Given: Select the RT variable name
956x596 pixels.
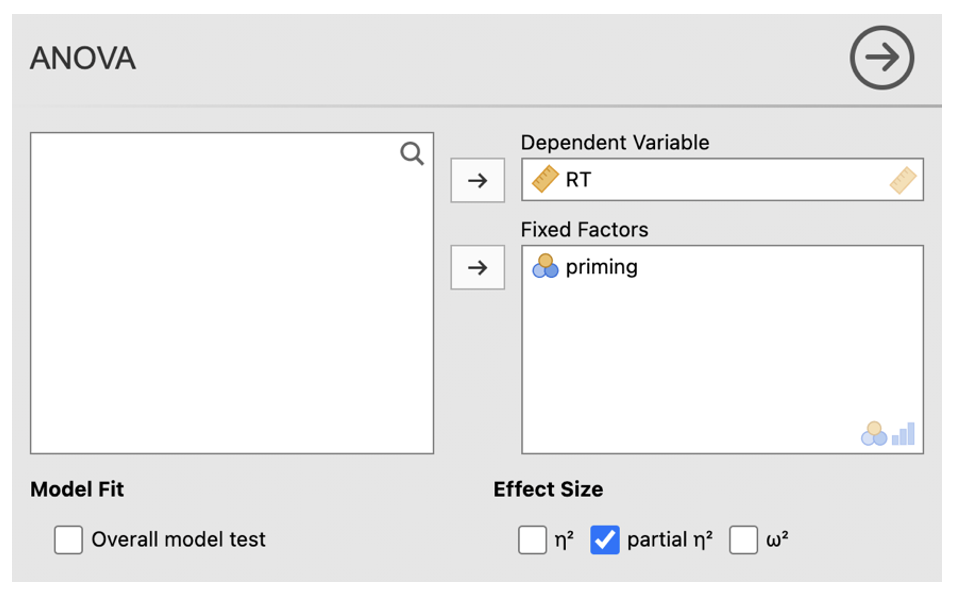Looking at the screenshot, I should click(578, 181).
